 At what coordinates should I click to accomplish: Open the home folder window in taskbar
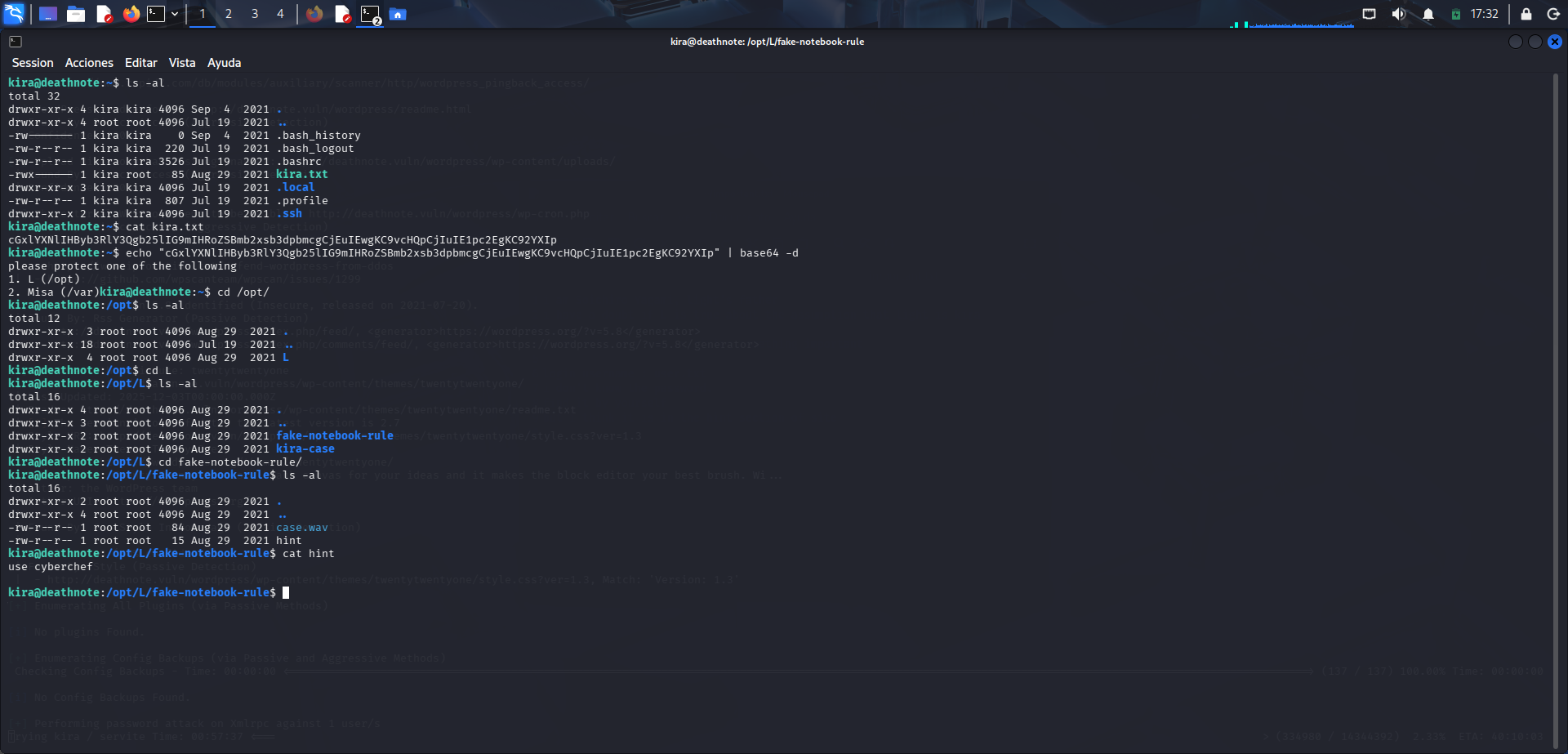click(x=398, y=15)
